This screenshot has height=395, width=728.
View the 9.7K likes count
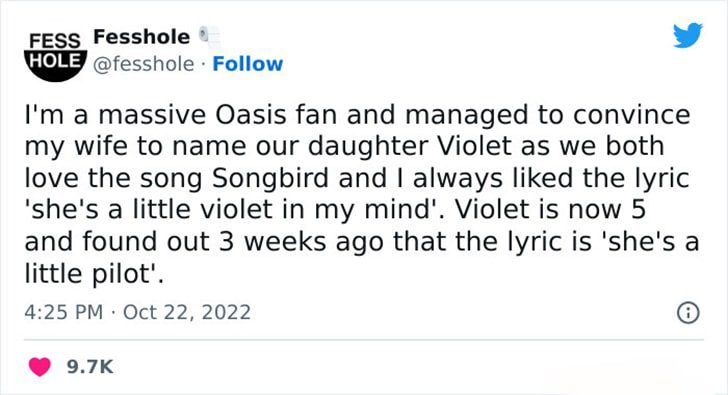click(90, 367)
